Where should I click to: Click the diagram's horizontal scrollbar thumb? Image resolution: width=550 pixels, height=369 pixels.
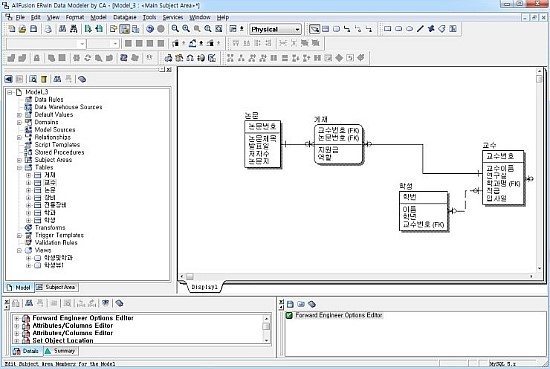[x=189, y=276]
